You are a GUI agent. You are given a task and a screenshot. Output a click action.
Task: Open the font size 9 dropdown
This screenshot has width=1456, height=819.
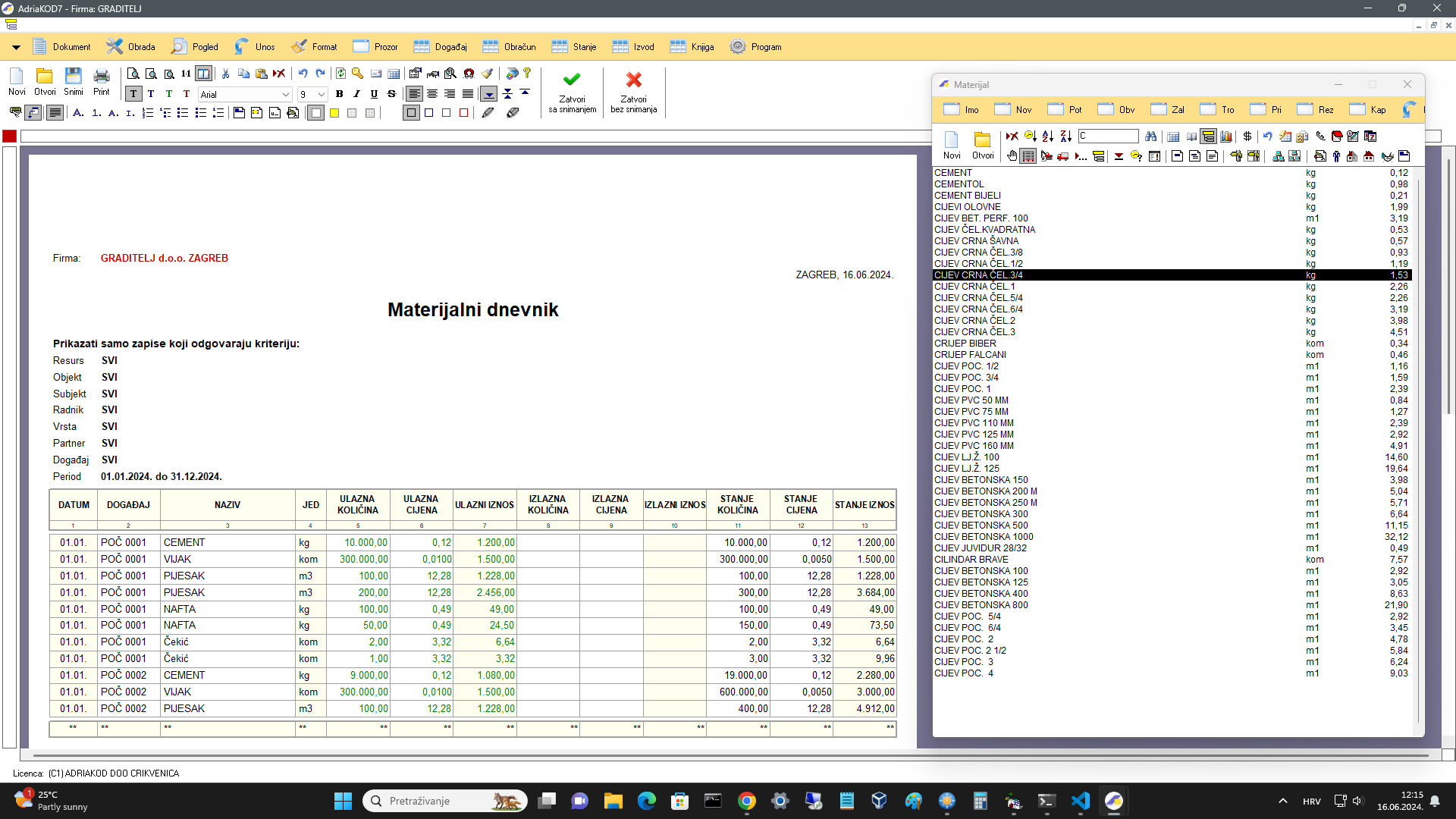pos(322,95)
